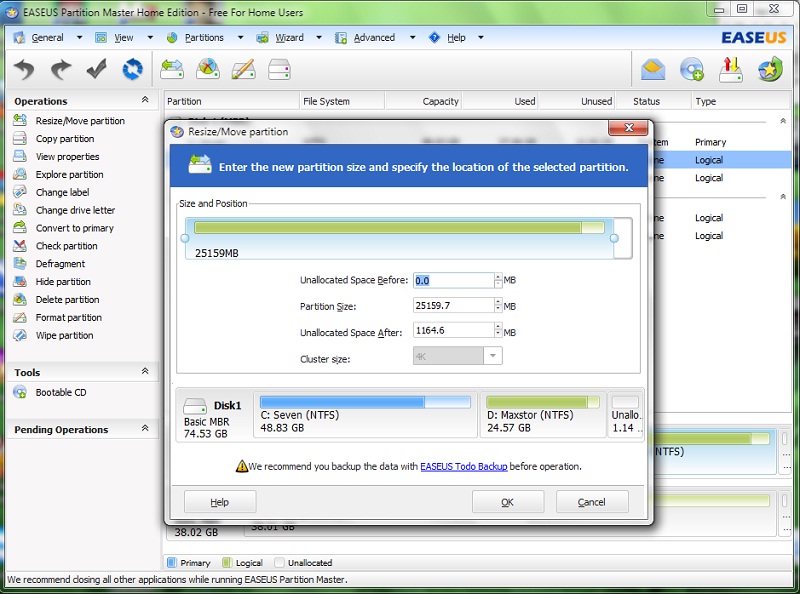Click the Change label pencil toolbar icon
The height and width of the screenshot is (594, 800).
pos(243,69)
